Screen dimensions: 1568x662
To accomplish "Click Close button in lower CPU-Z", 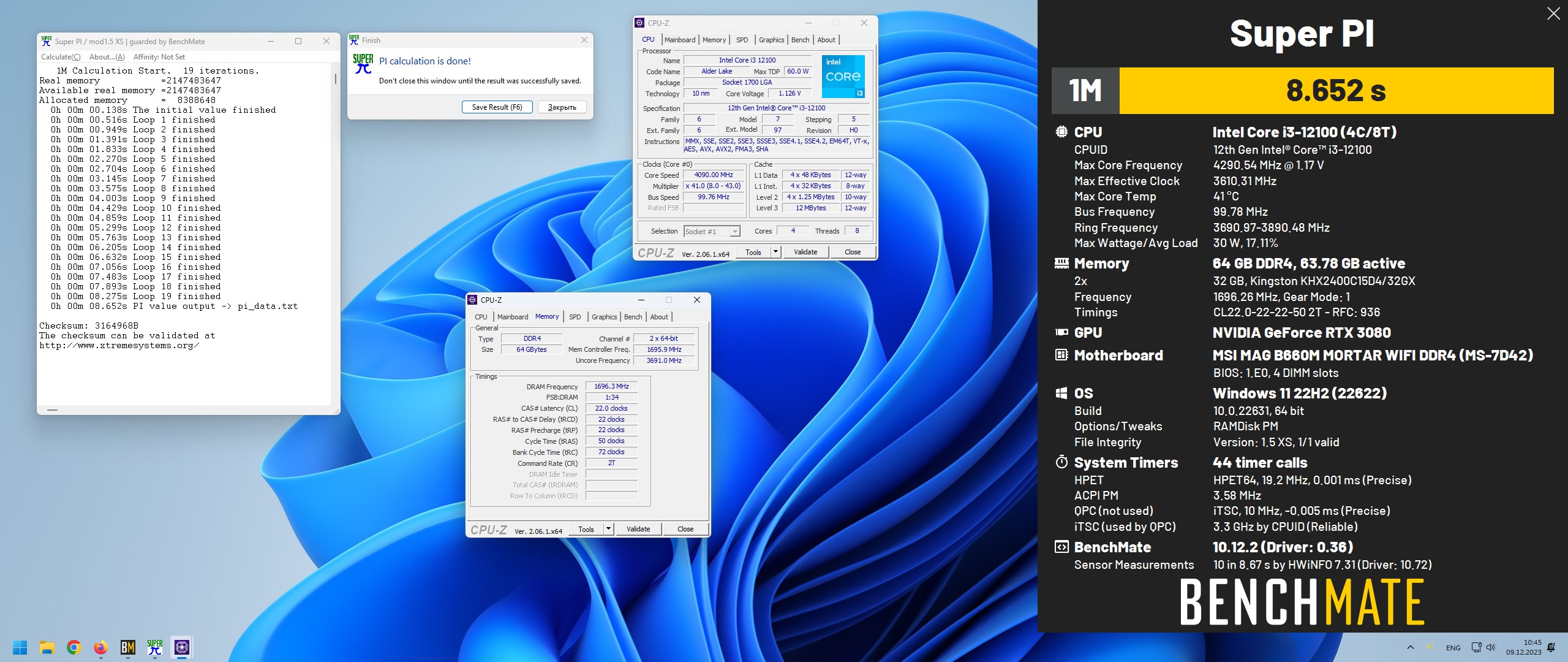I will (x=685, y=529).
